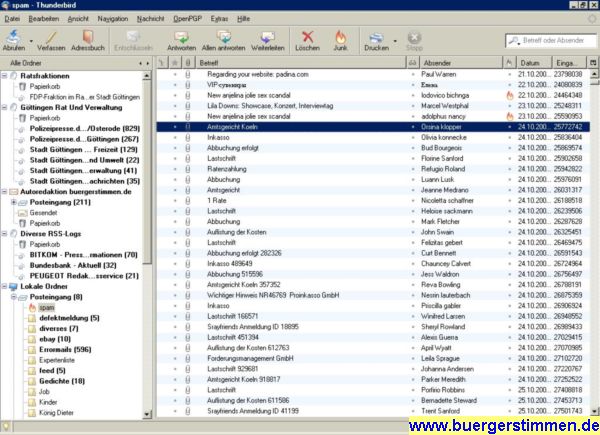Cycle folder view right arrow at Alle Ordner

tap(148, 63)
